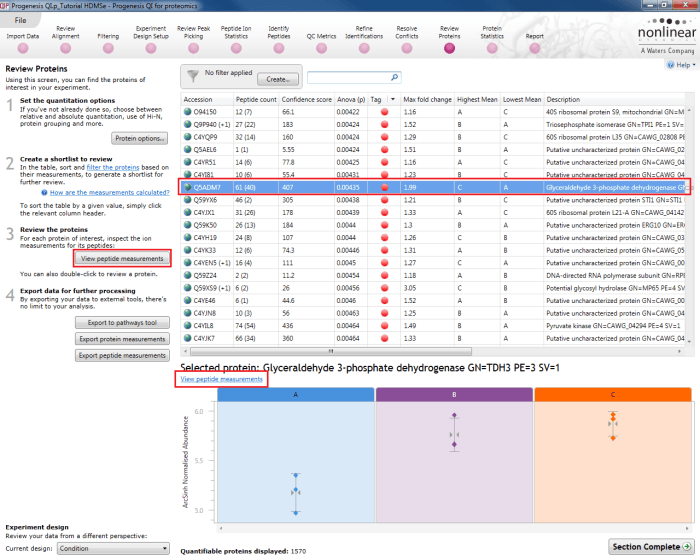Click the Create filter button
Screen dimensions: 700x560
click(278, 79)
